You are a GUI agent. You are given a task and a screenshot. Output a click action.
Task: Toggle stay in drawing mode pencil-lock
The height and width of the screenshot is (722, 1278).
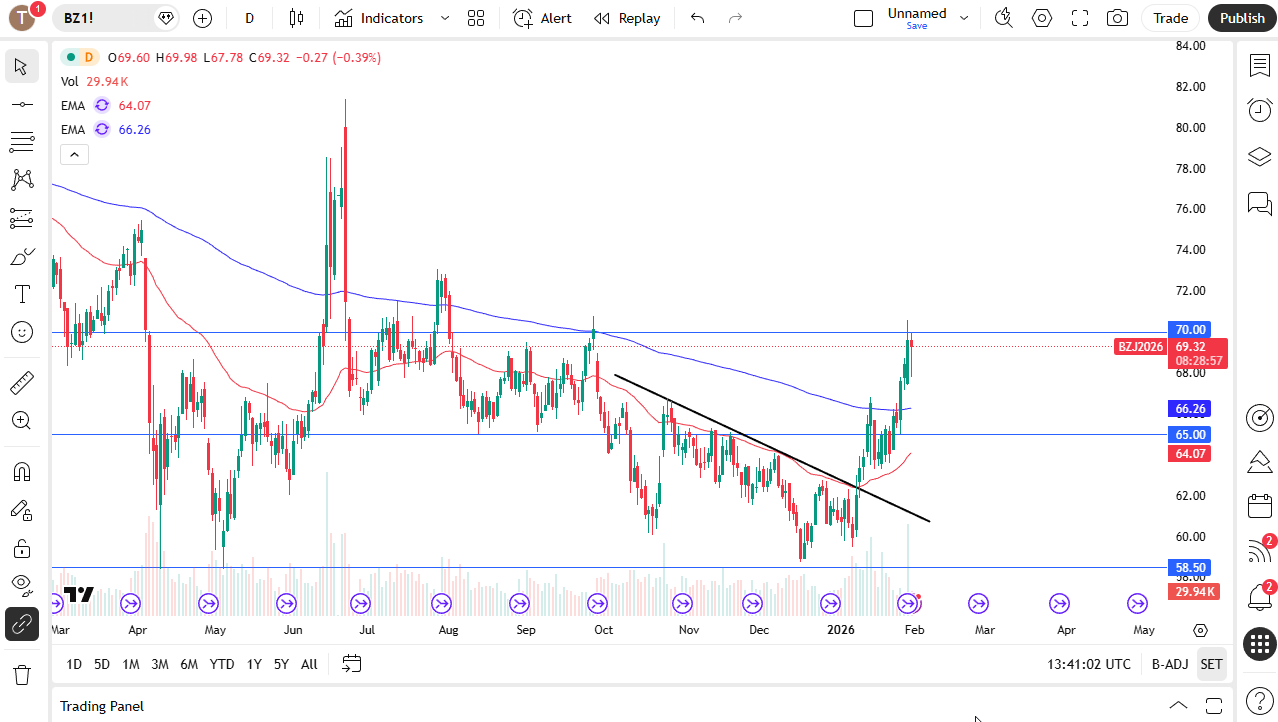(22, 510)
